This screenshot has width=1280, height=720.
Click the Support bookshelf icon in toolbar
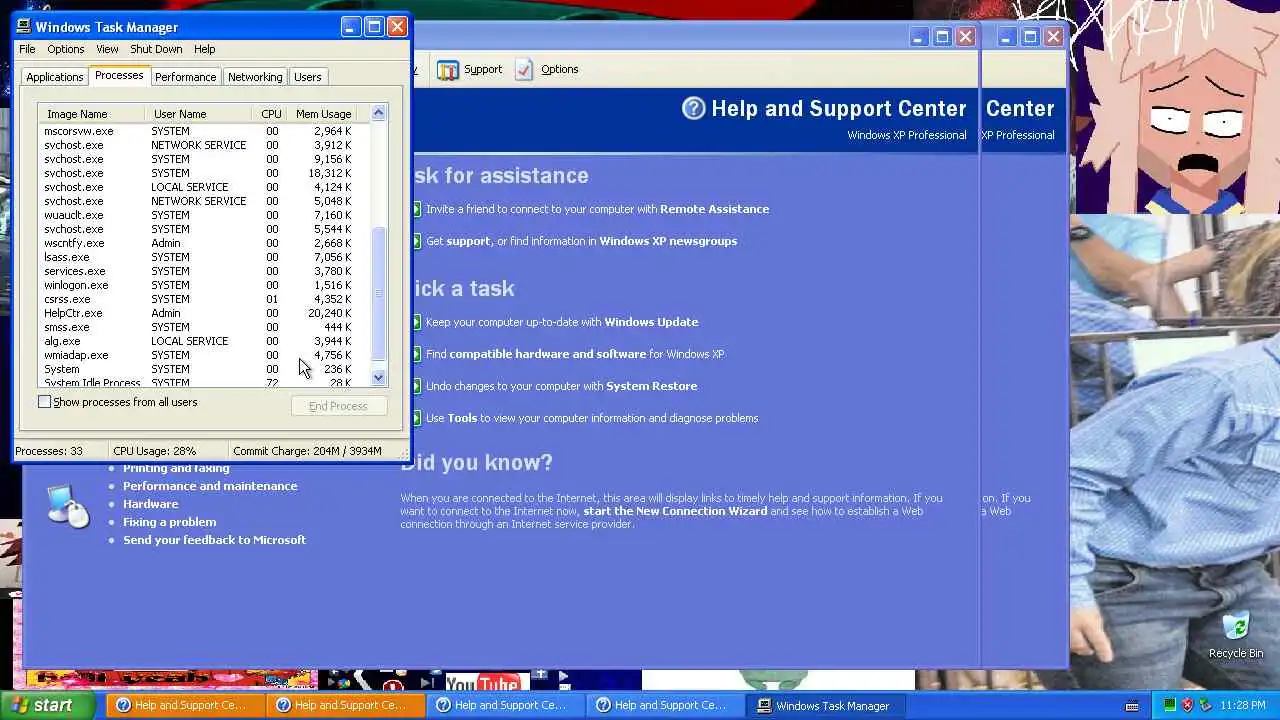448,69
